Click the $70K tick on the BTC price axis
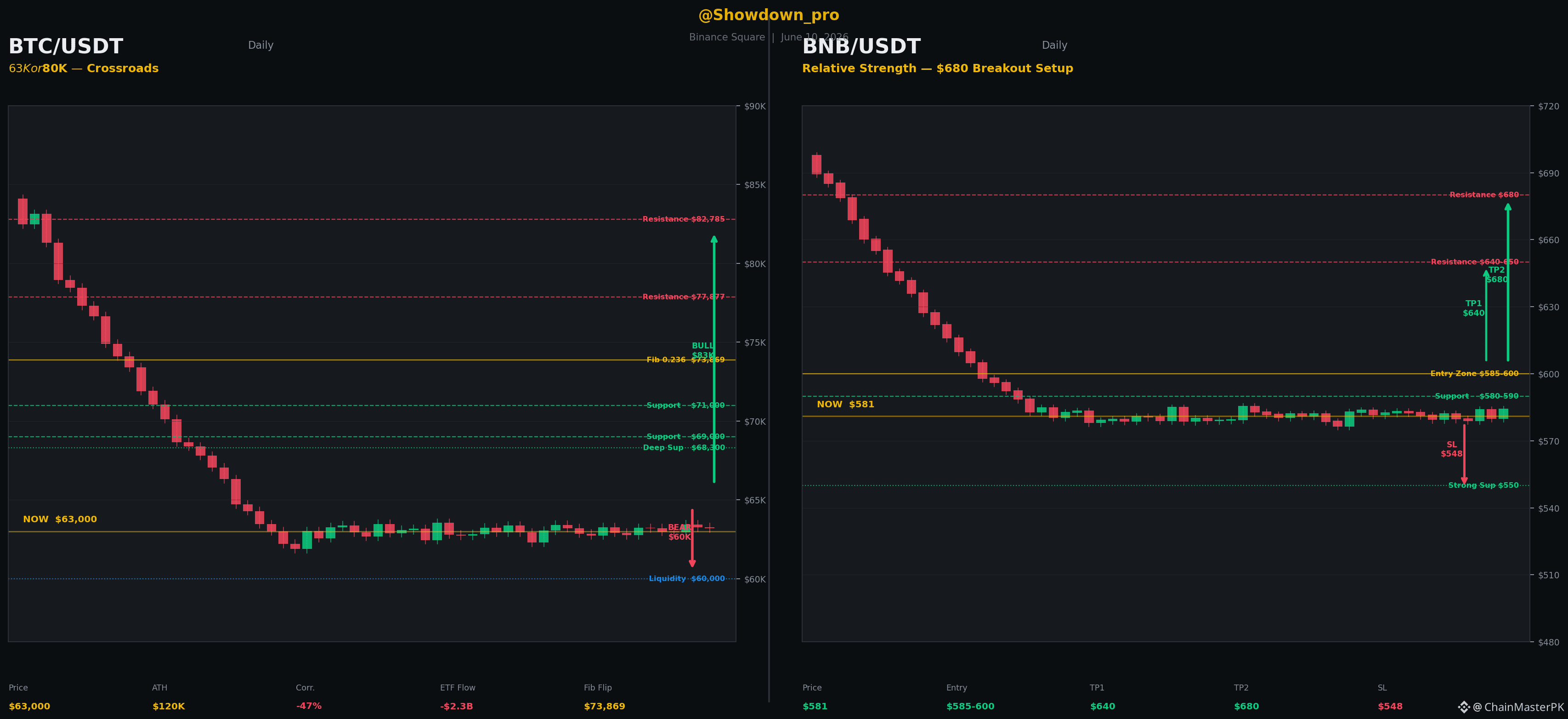The width and height of the screenshot is (1568, 719). click(755, 422)
